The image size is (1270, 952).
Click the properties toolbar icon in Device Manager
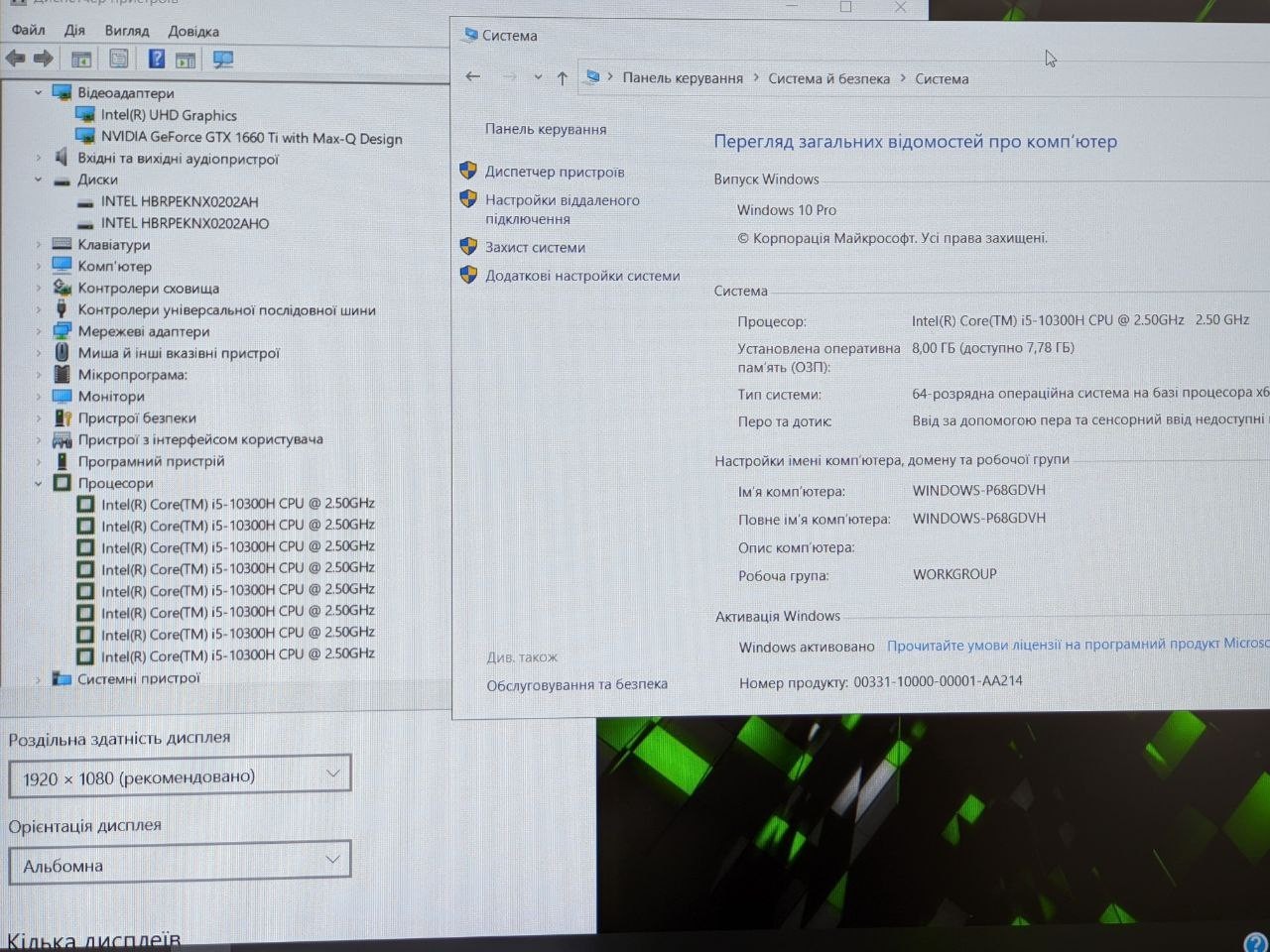pyautogui.click(x=118, y=59)
